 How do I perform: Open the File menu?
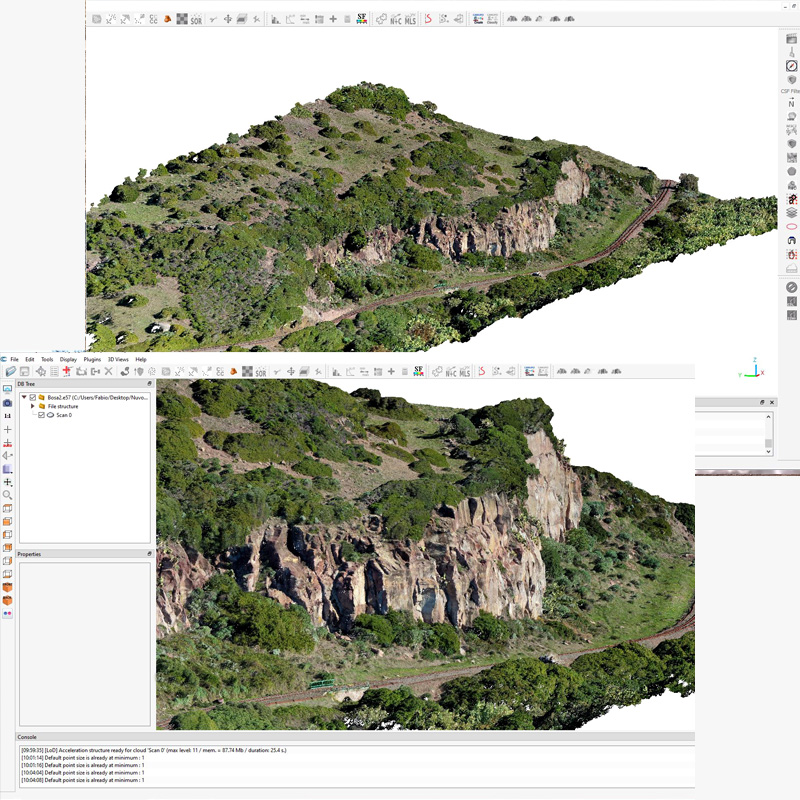pos(14,359)
